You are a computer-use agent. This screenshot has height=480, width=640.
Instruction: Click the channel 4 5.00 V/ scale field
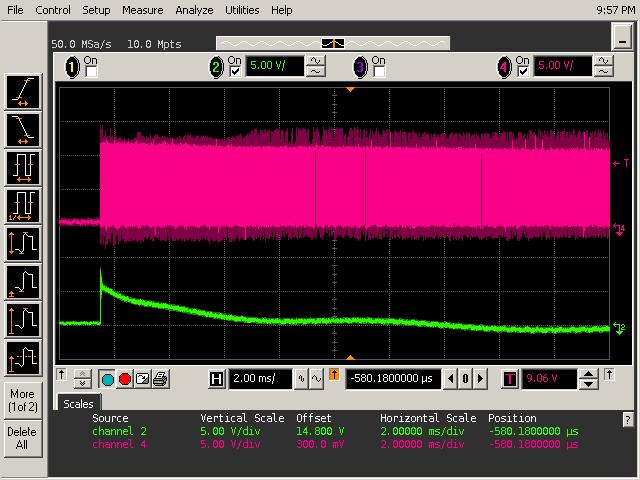point(562,66)
